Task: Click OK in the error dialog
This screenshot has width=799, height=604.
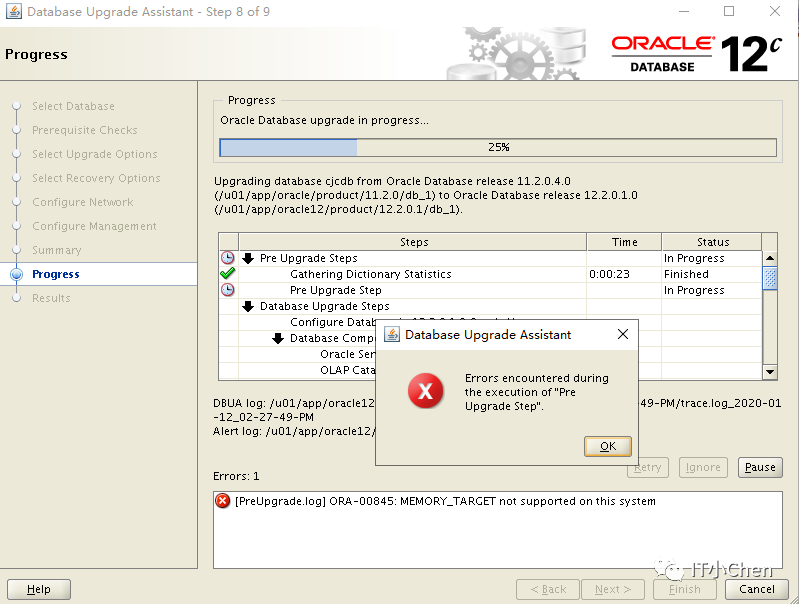Action: (607, 447)
